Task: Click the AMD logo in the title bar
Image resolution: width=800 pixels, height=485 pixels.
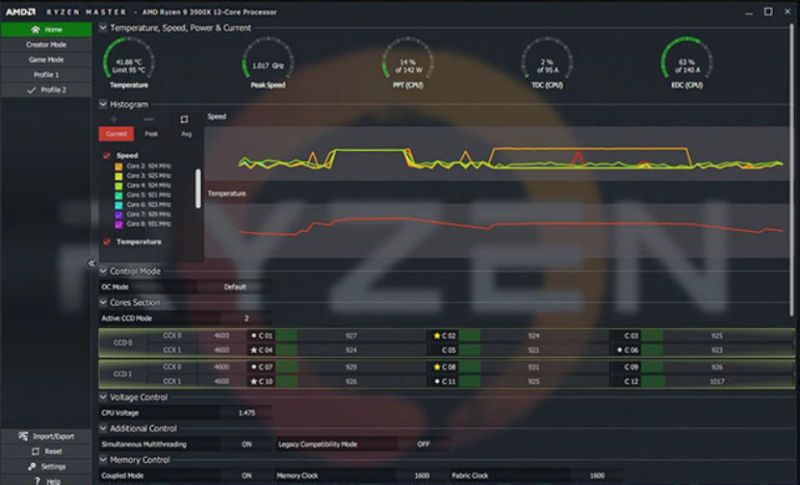Action: click(20, 11)
